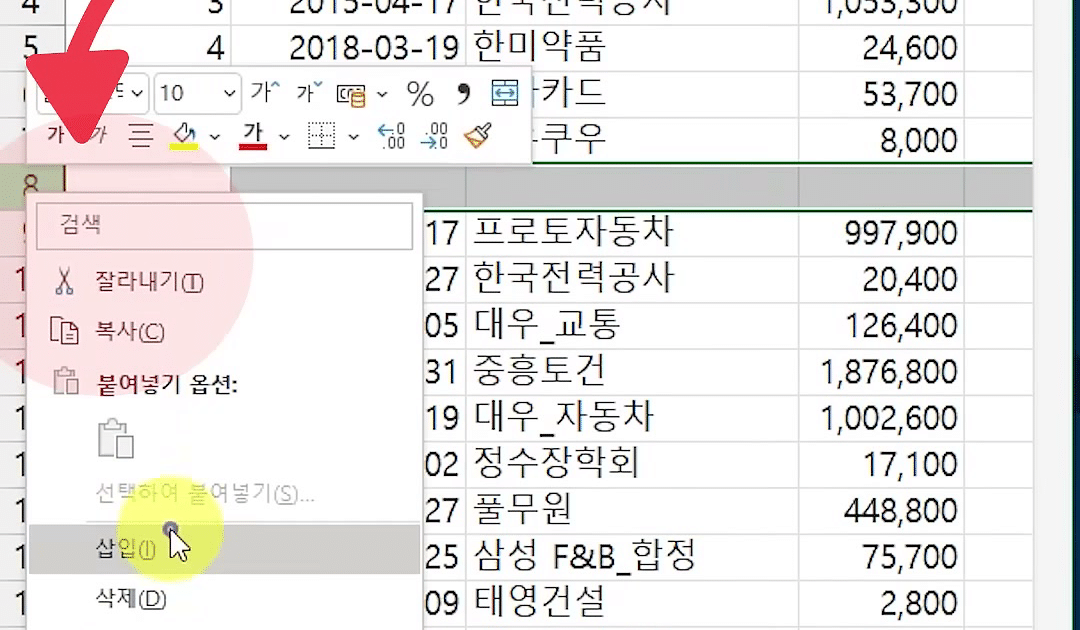Select the 24,600 amount cell
This screenshot has width=1080, height=630.
pyautogui.click(x=881, y=48)
